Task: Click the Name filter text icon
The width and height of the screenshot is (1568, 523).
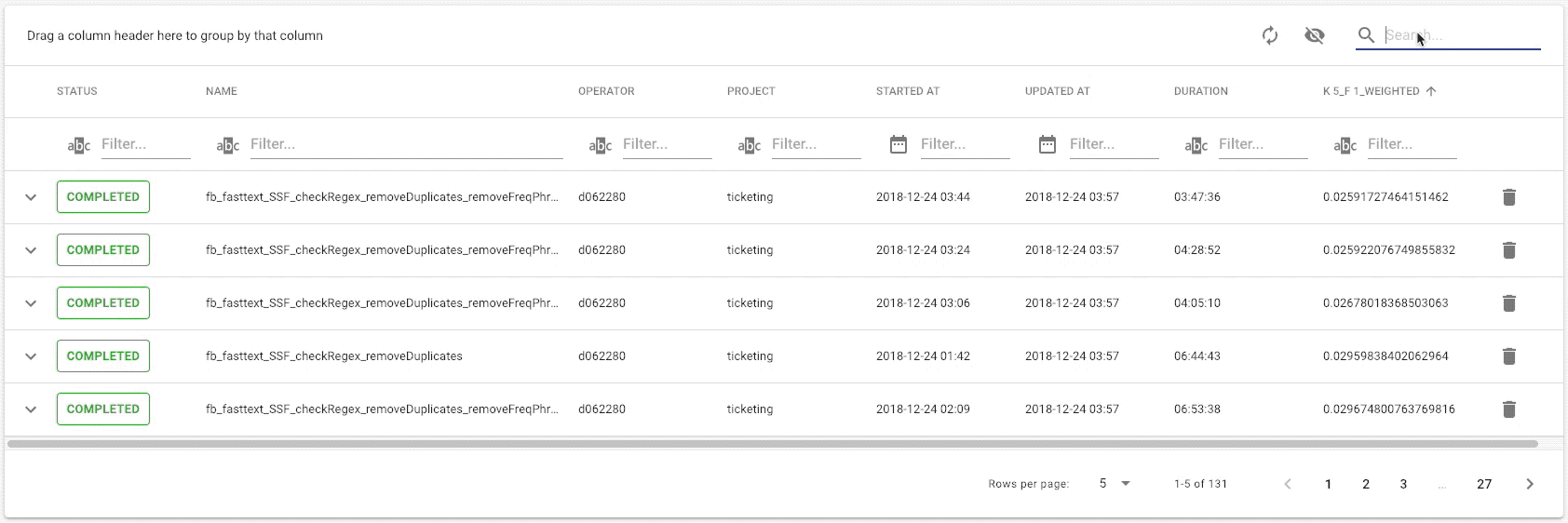Action: [x=228, y=145]
